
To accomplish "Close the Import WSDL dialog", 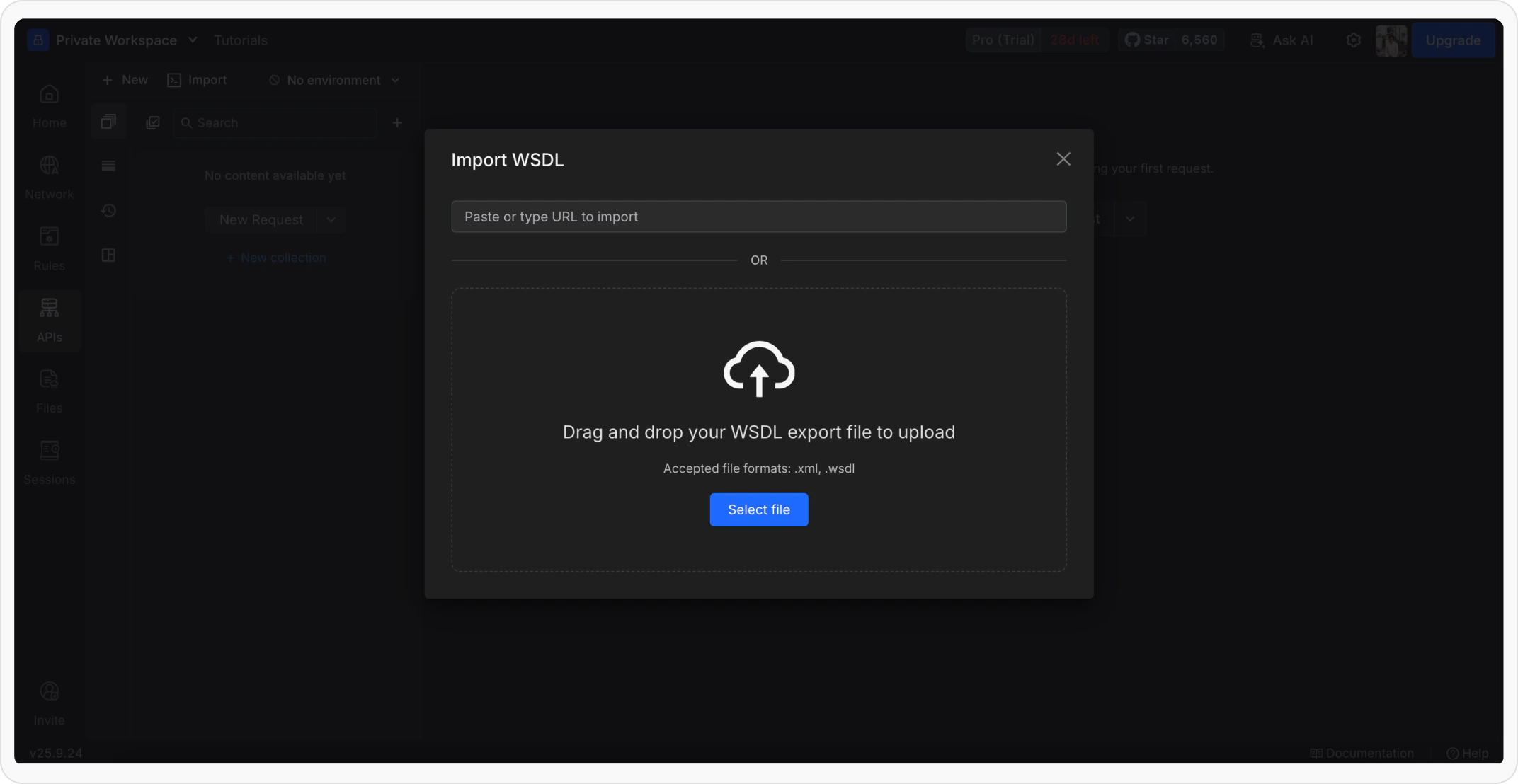I will click(1063, 159).
